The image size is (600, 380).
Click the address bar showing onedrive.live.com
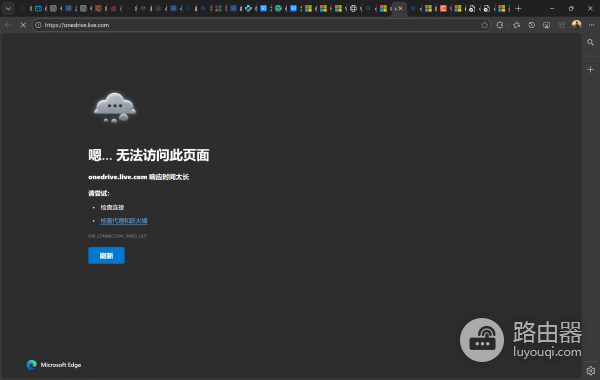[260, 25]
